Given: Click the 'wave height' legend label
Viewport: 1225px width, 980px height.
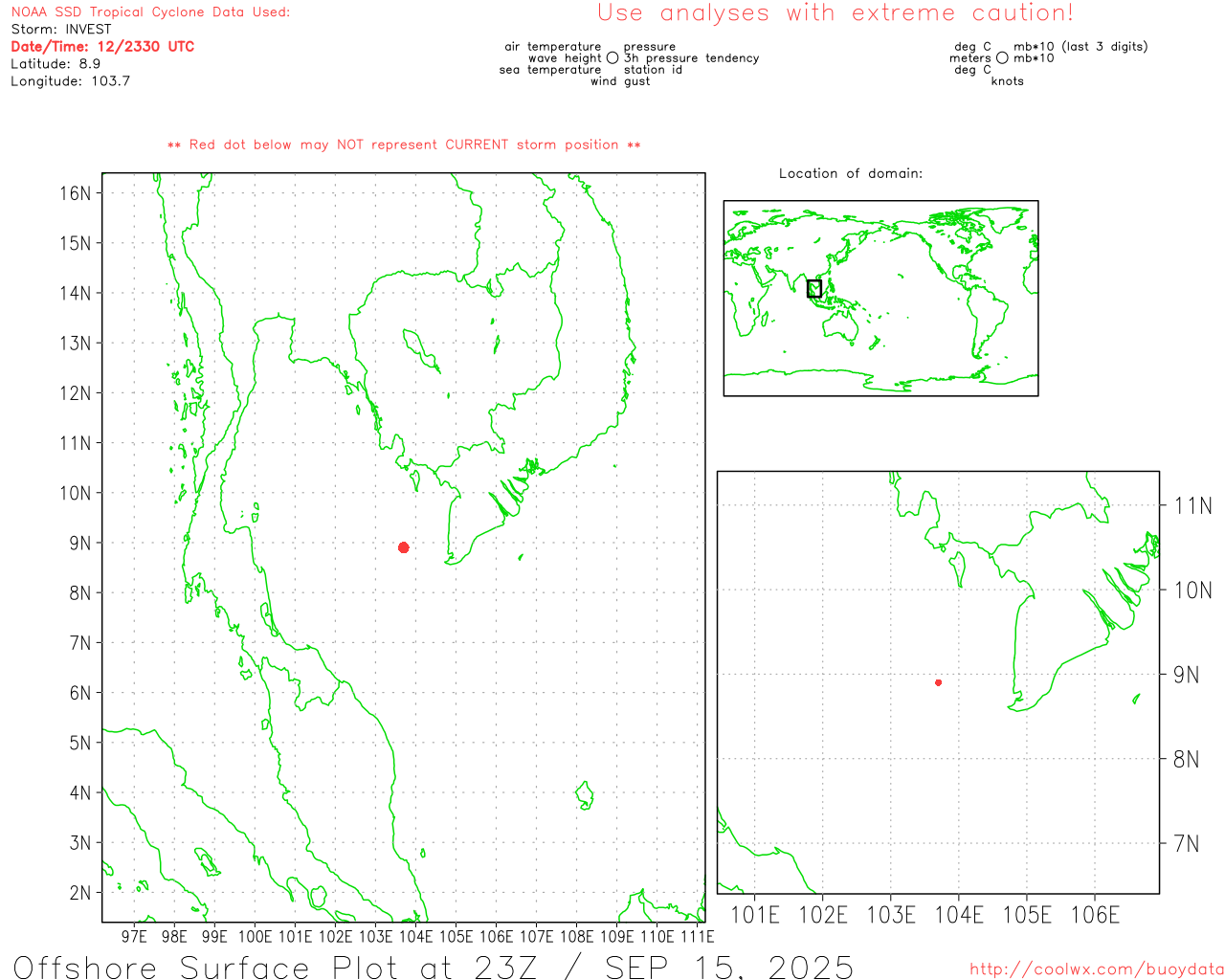Looking at the screenshot, I should coord(565,58).
